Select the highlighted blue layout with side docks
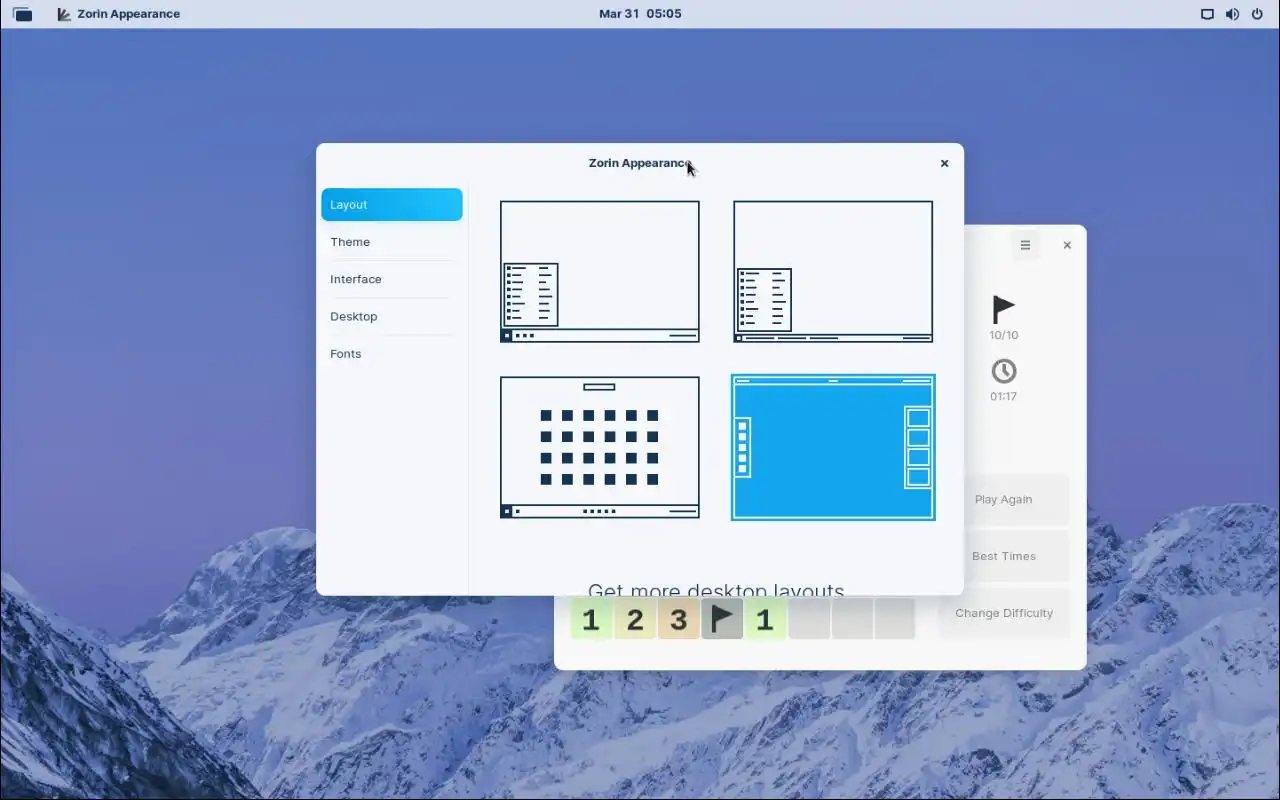 (833, 447)
